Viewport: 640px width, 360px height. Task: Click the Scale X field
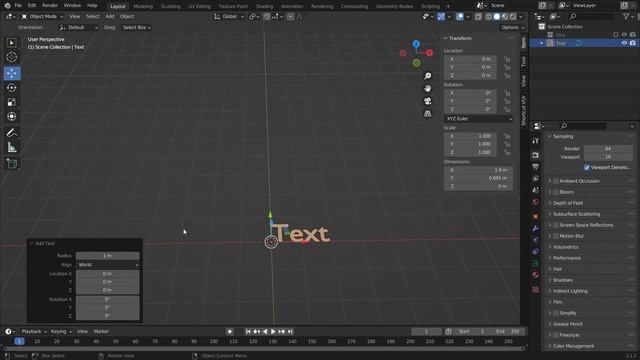pos(470,136)
